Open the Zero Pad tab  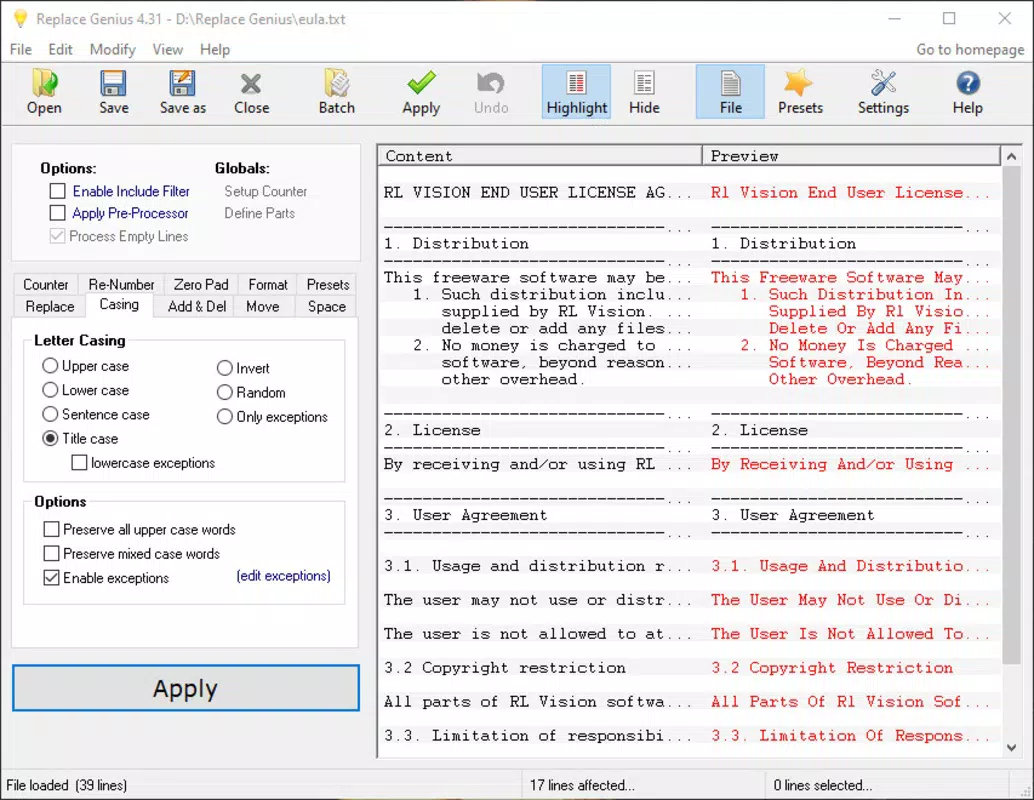(201, 284)
